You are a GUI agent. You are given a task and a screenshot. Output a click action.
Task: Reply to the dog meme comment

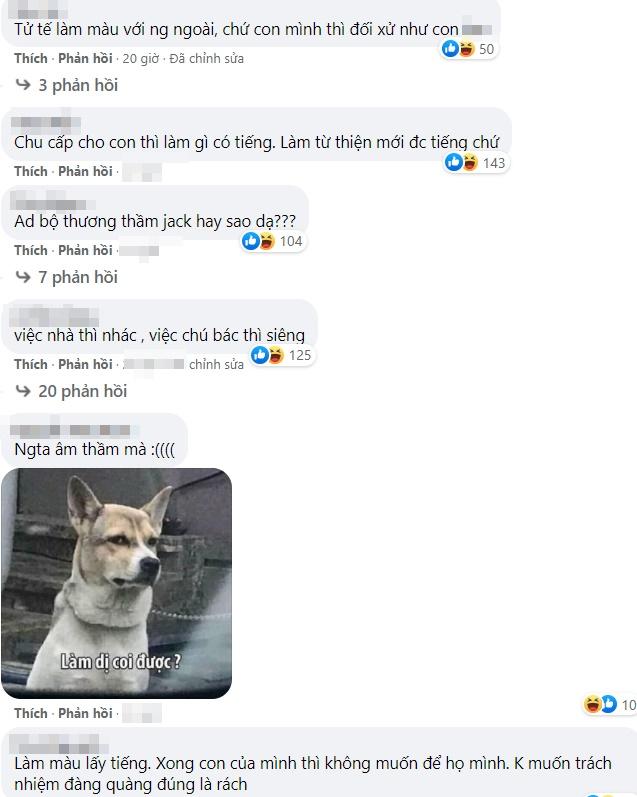85,713
